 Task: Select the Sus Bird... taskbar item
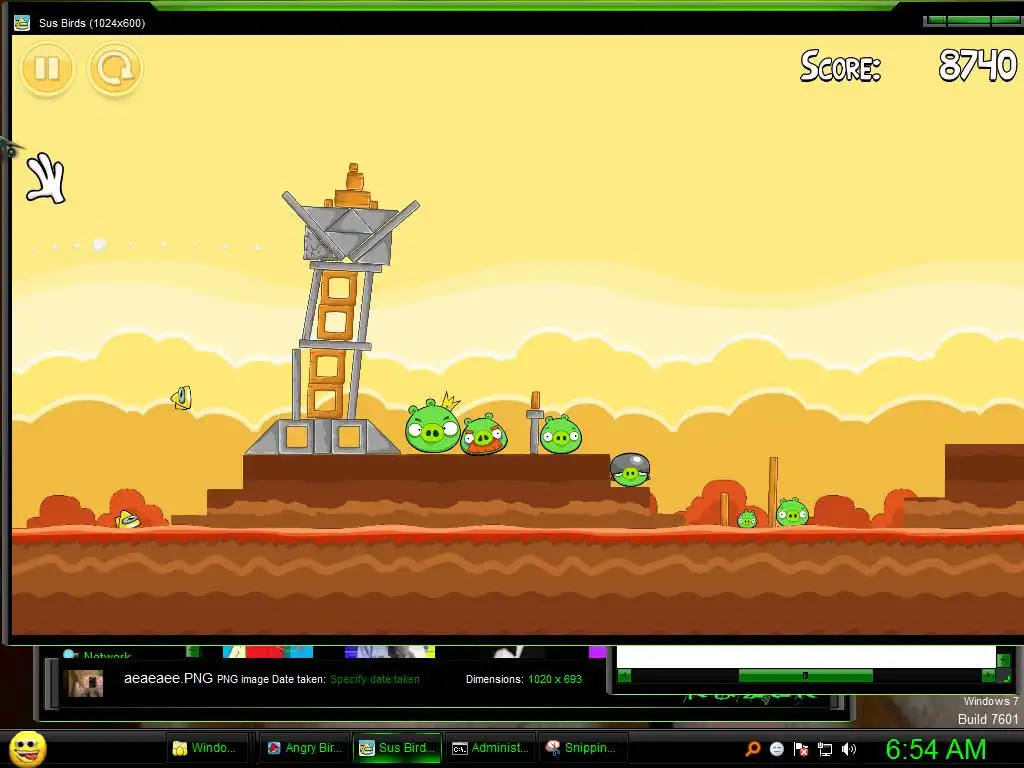[397, 748]
